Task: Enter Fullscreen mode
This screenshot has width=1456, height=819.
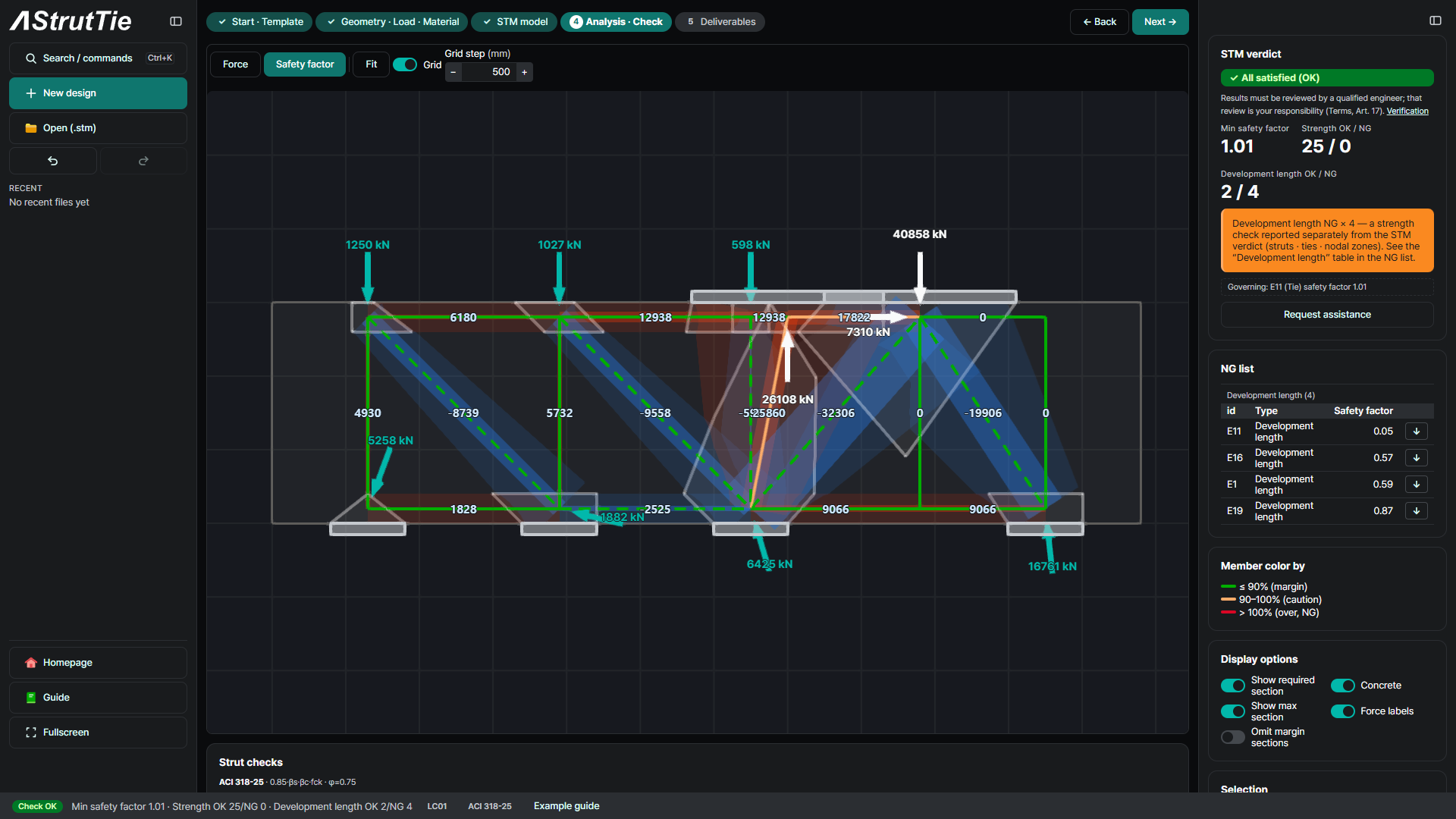Action: (x=98, y=733)
